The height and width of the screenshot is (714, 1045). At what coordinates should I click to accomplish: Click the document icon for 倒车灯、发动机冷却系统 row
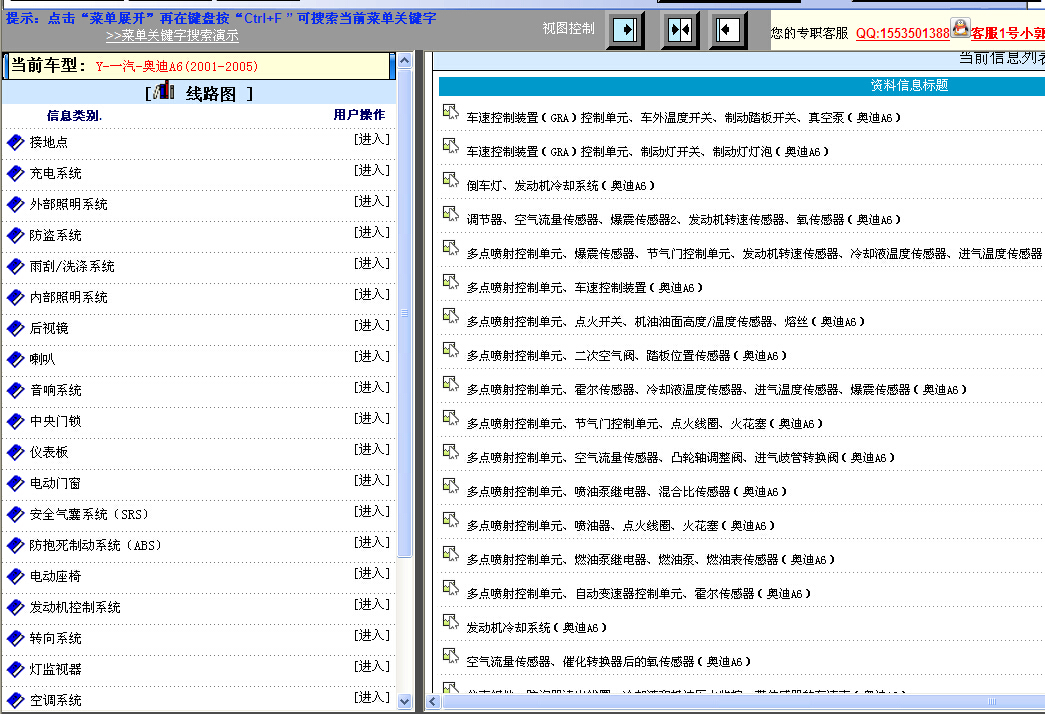coord(451,180)
